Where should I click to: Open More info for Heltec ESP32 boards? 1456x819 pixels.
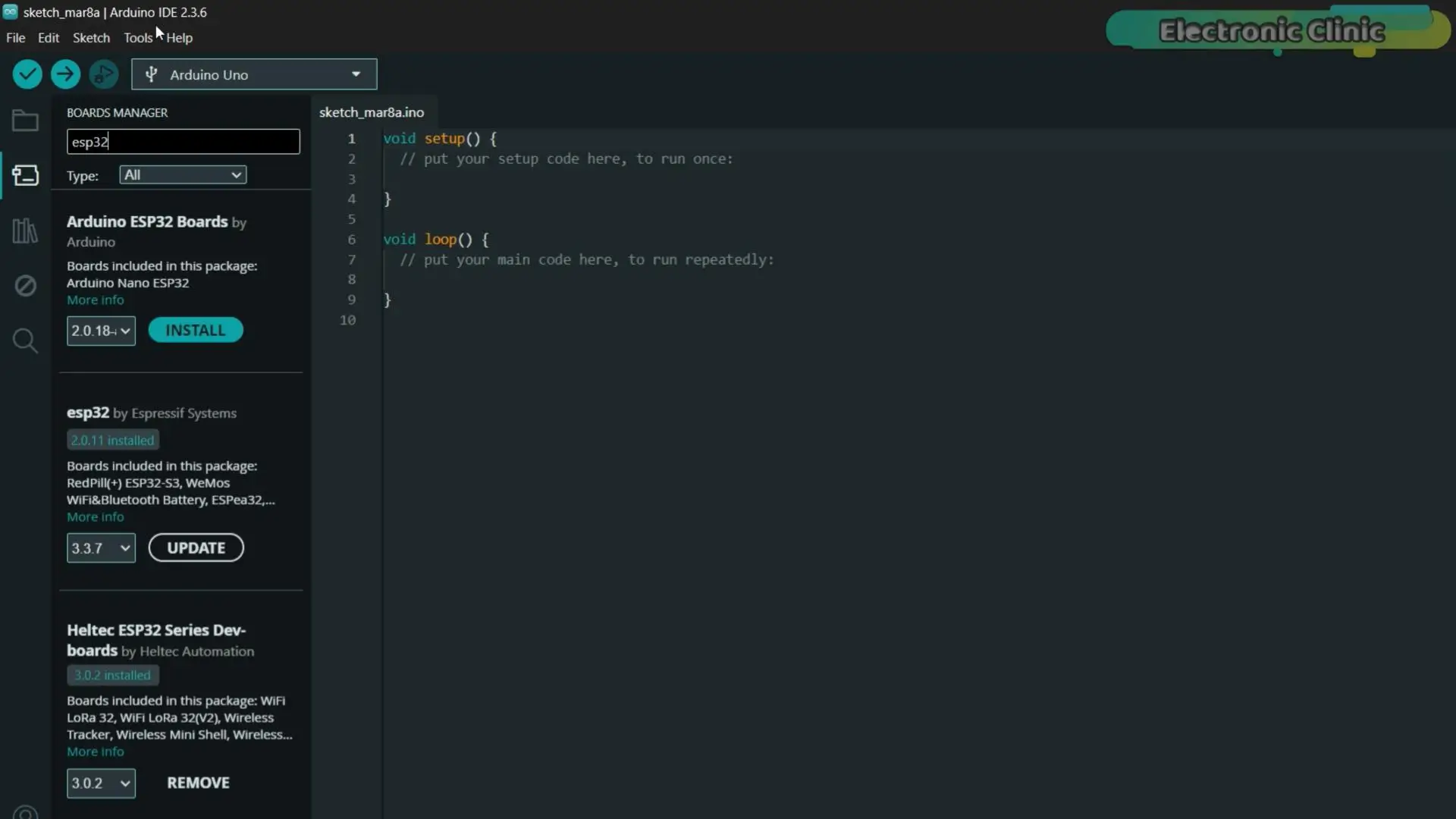tap(95, 752)
